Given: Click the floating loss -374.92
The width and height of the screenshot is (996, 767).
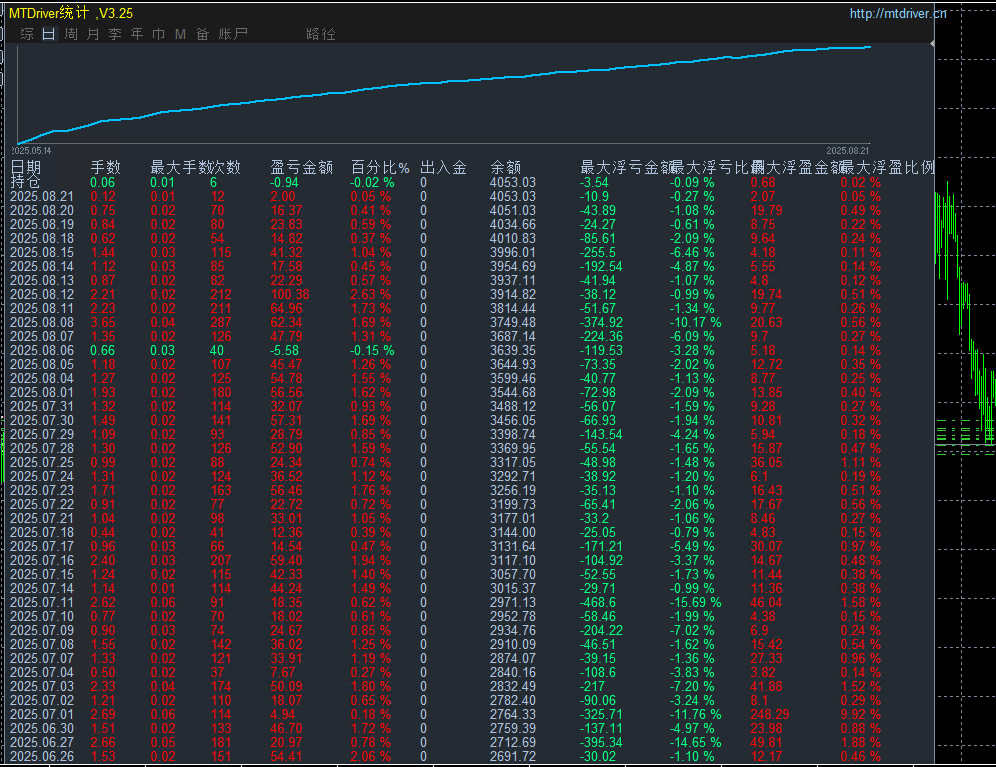Looking at the screenshot, I should tap(602, 322).
